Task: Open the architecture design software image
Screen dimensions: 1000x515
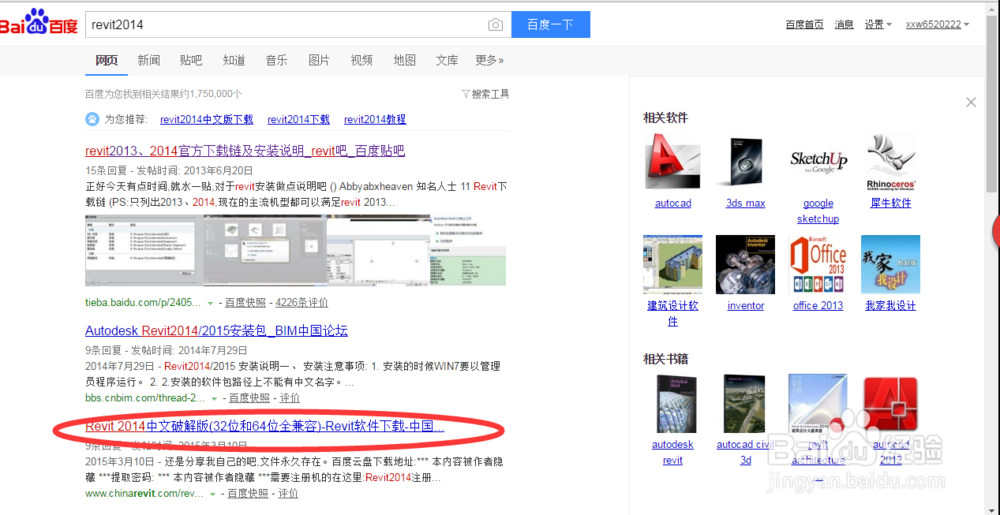Action: pos(672,265)
